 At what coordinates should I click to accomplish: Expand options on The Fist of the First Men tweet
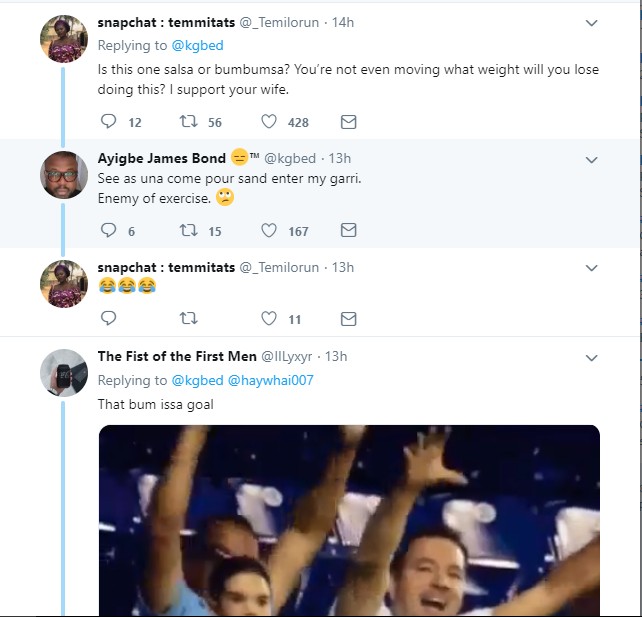click(x=591, y=357)
